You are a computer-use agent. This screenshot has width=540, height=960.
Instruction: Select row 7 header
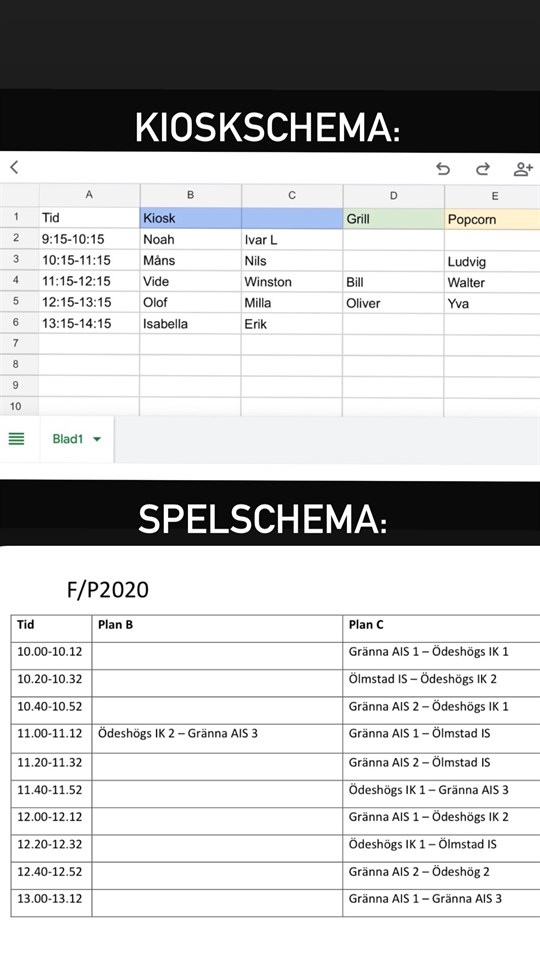(19, 343)
